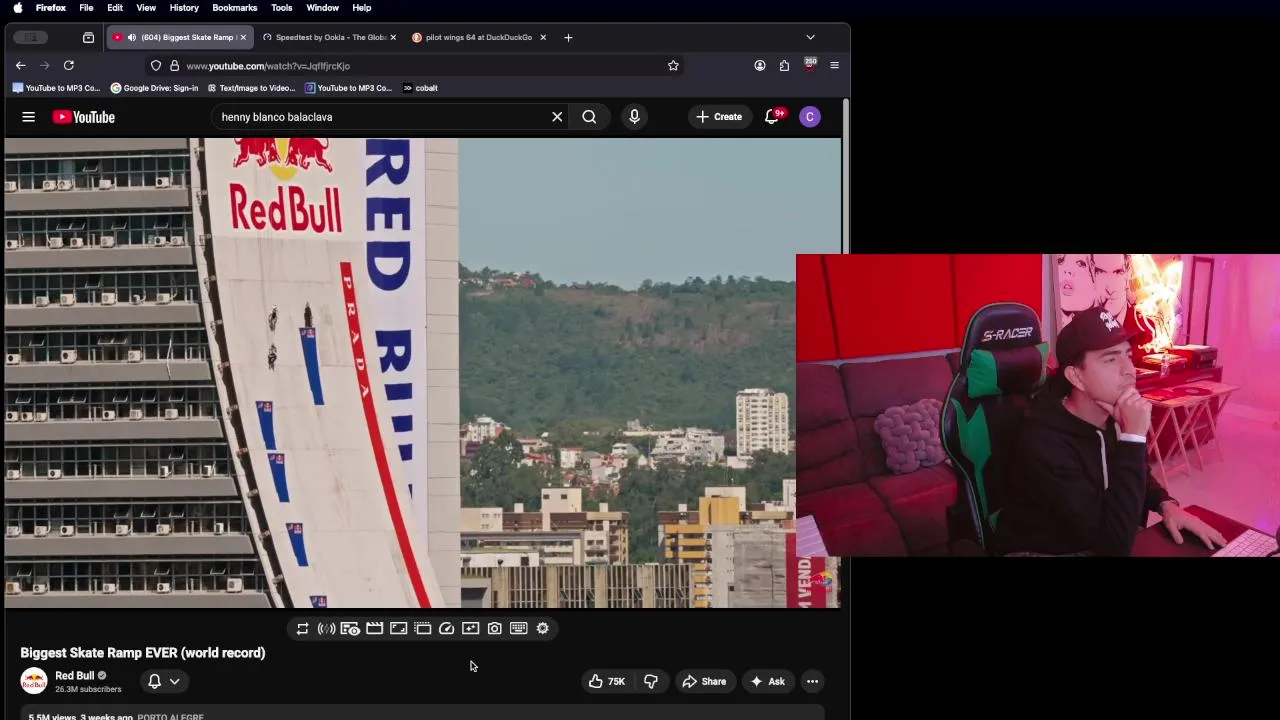Click the YouTube search magnifier button
The image size is (1280, 720).
tap(589, 117)
